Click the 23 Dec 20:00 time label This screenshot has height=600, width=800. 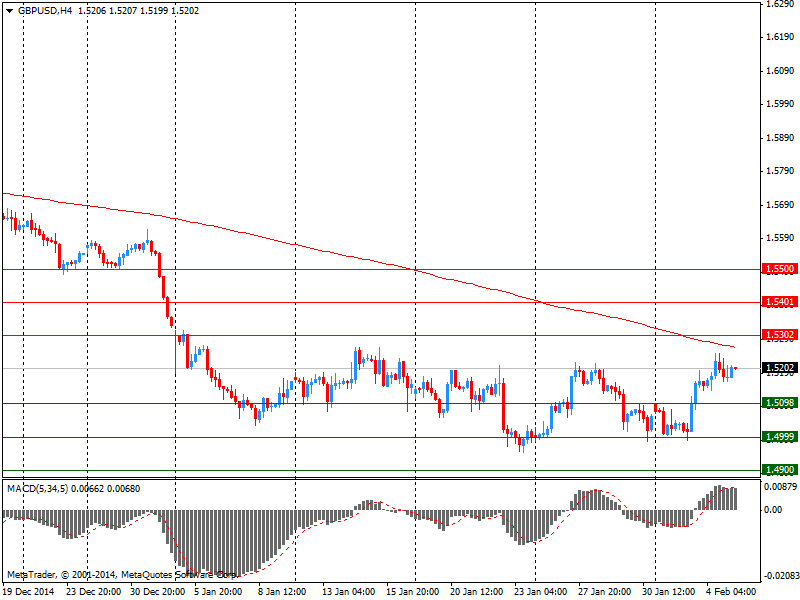click(94, 592)
